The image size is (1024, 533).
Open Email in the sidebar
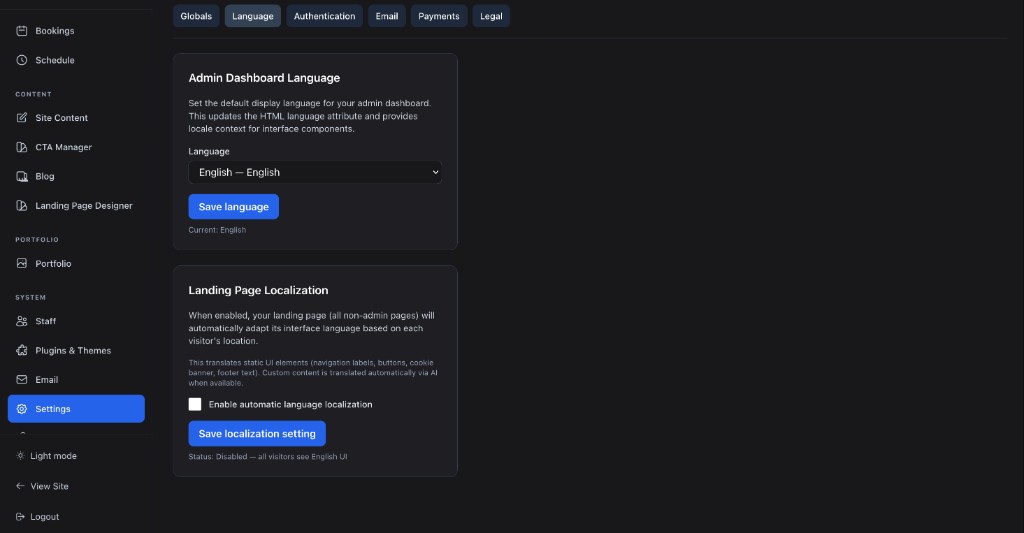76,380
